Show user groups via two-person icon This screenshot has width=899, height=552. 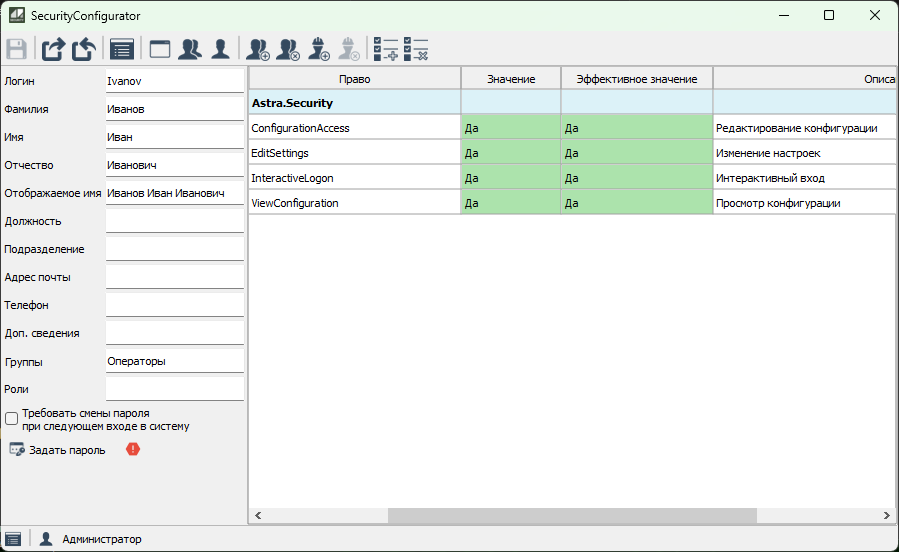tap(190, 48)
